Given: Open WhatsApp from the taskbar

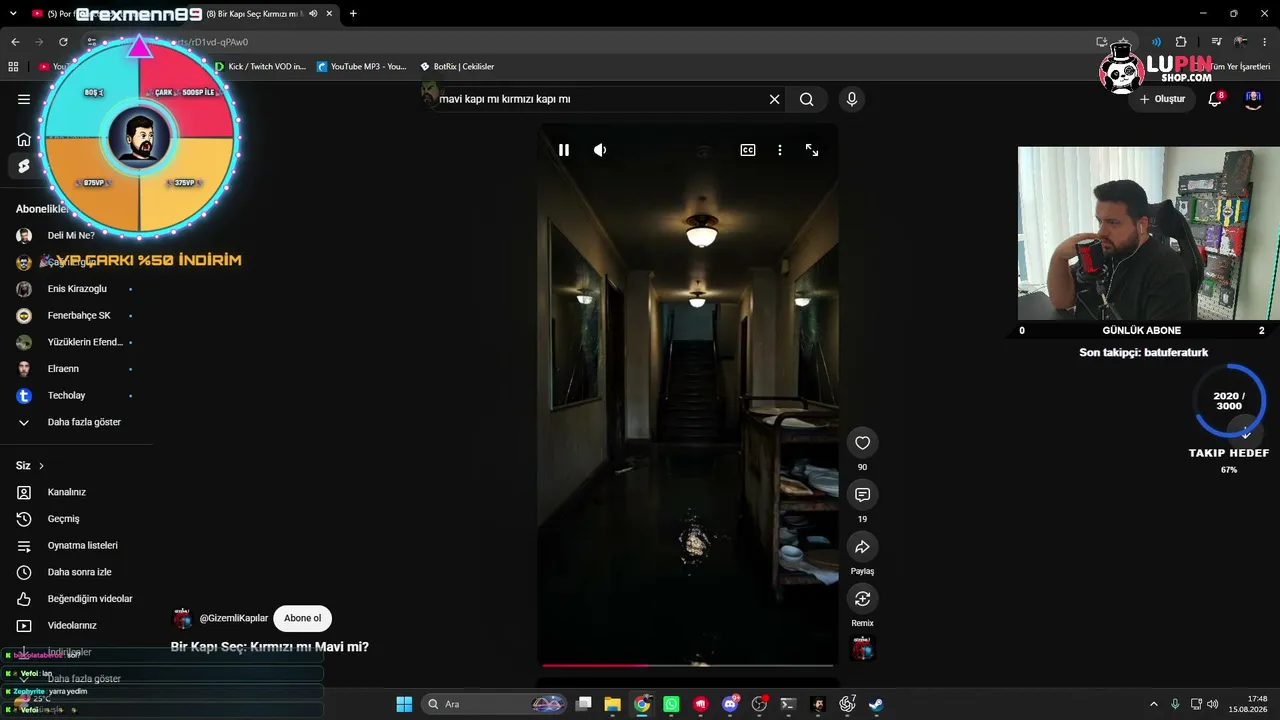Looking at the screenshot, I should 671,704.
